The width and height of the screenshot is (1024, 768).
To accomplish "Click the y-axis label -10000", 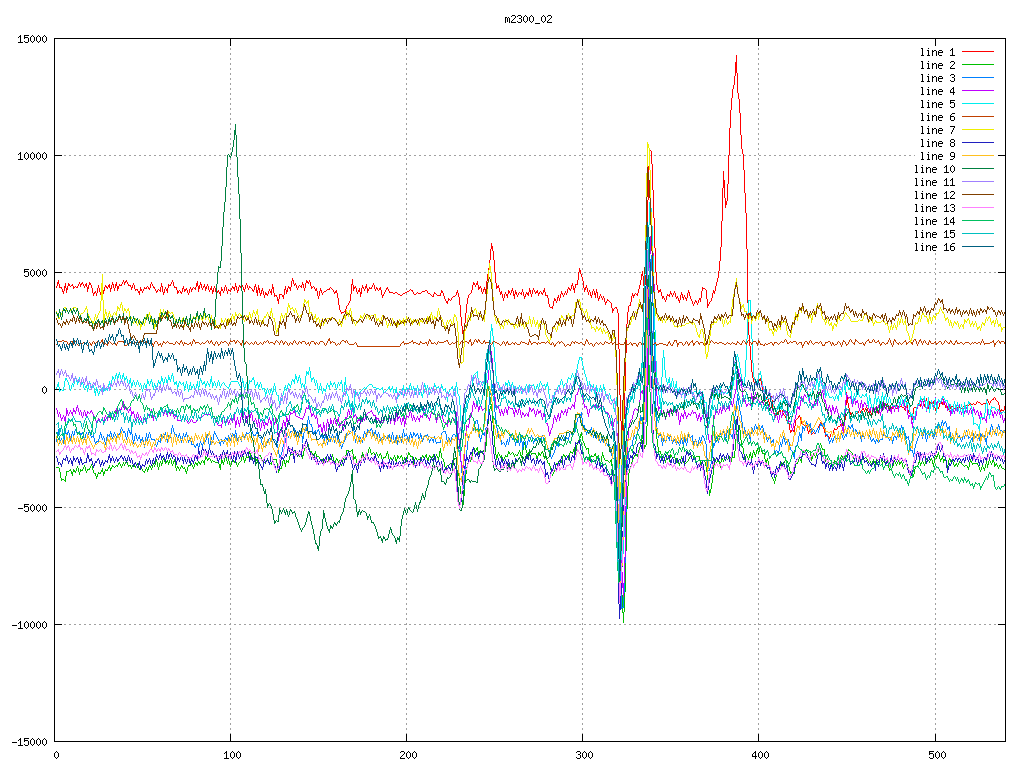I will tap(30, 625).
